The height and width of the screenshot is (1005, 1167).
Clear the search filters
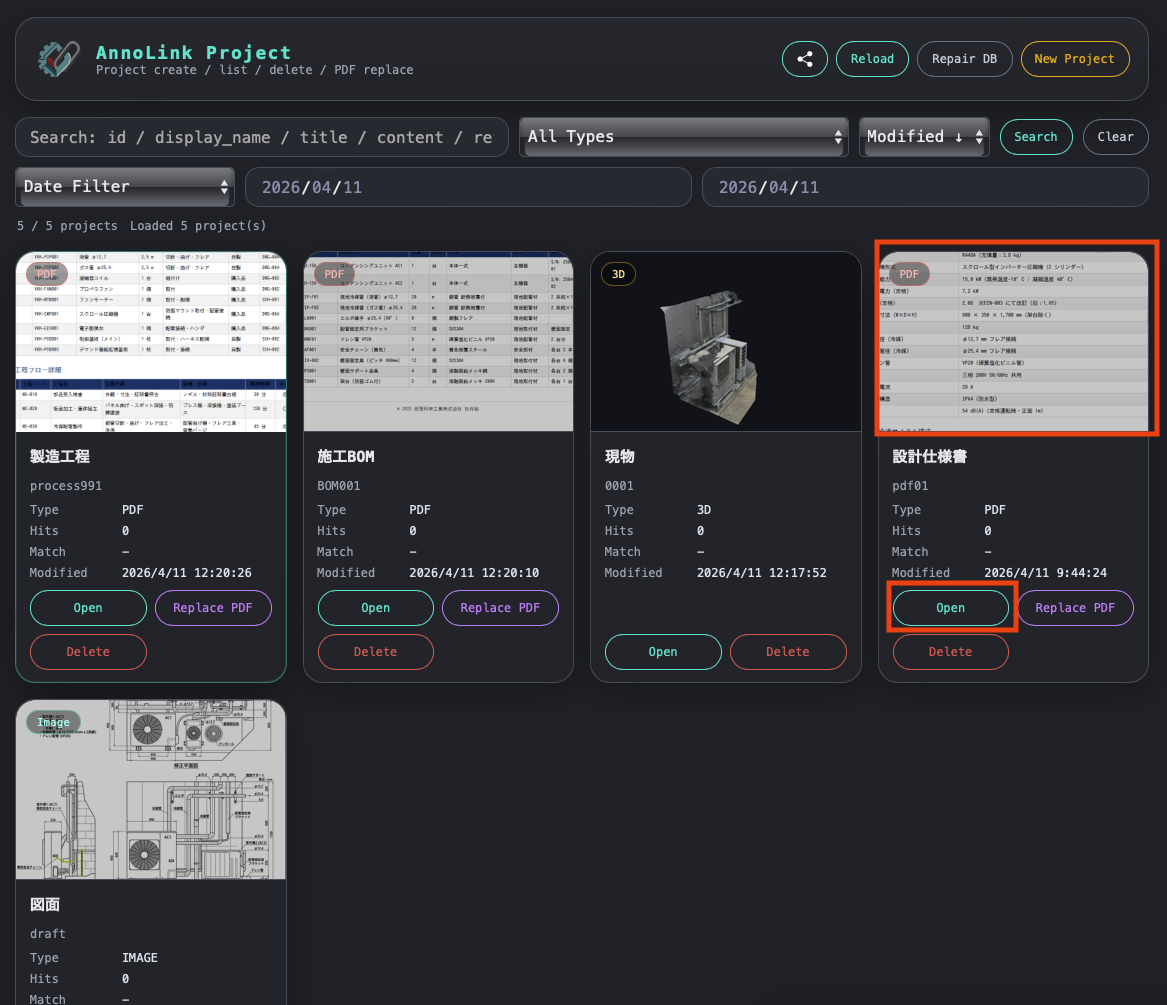tap(1115, 137)
